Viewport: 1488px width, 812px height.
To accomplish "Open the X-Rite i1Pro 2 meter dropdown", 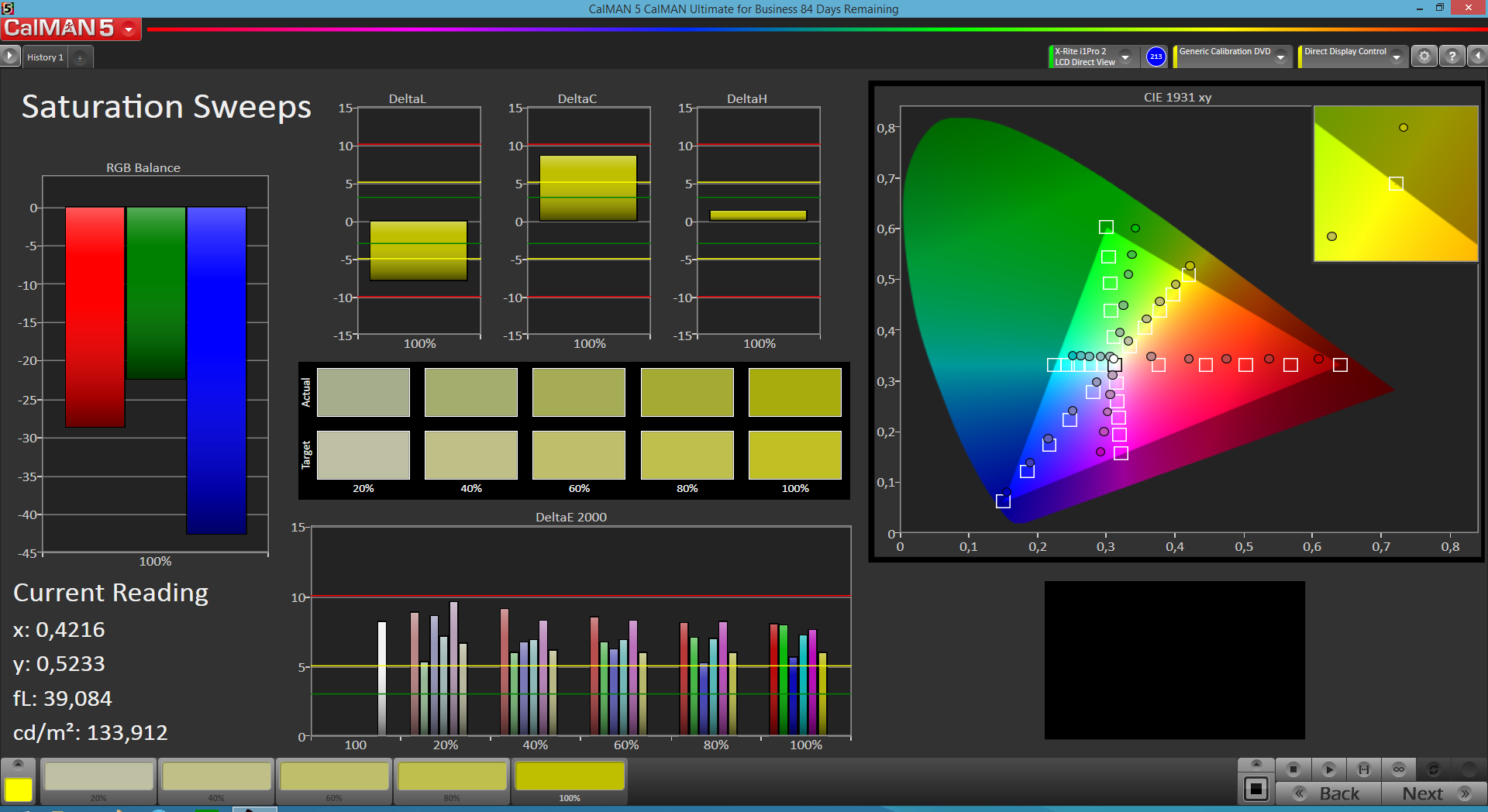I will 1125,57.
